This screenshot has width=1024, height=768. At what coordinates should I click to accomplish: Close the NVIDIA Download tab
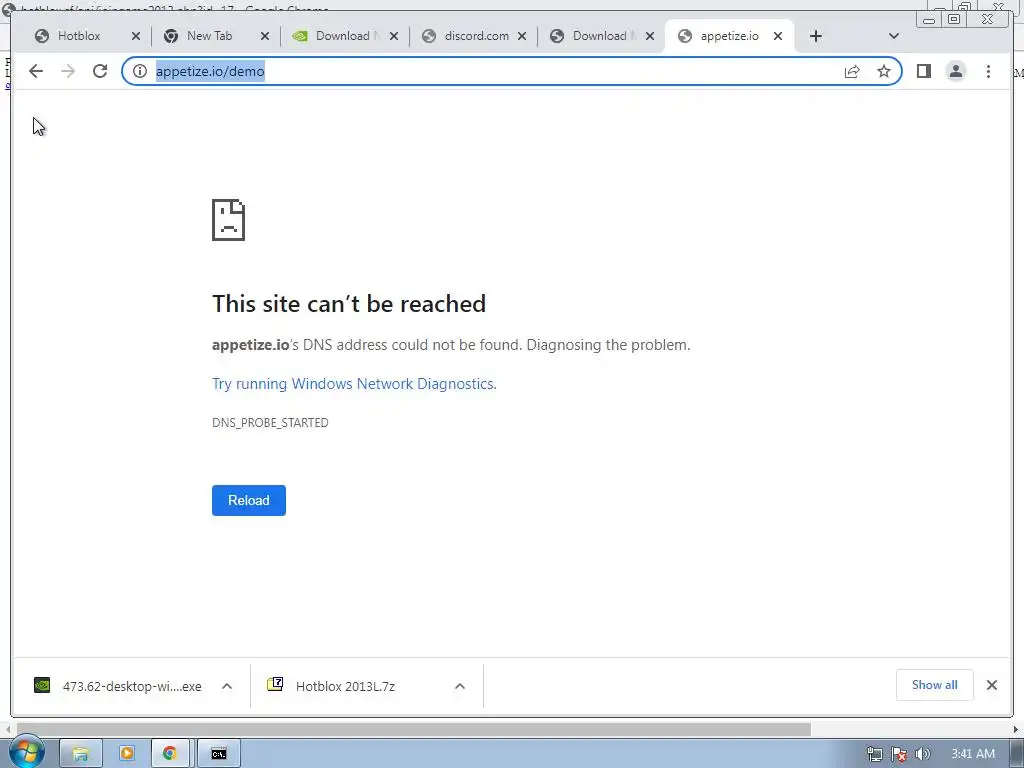[x=394, y=36]
